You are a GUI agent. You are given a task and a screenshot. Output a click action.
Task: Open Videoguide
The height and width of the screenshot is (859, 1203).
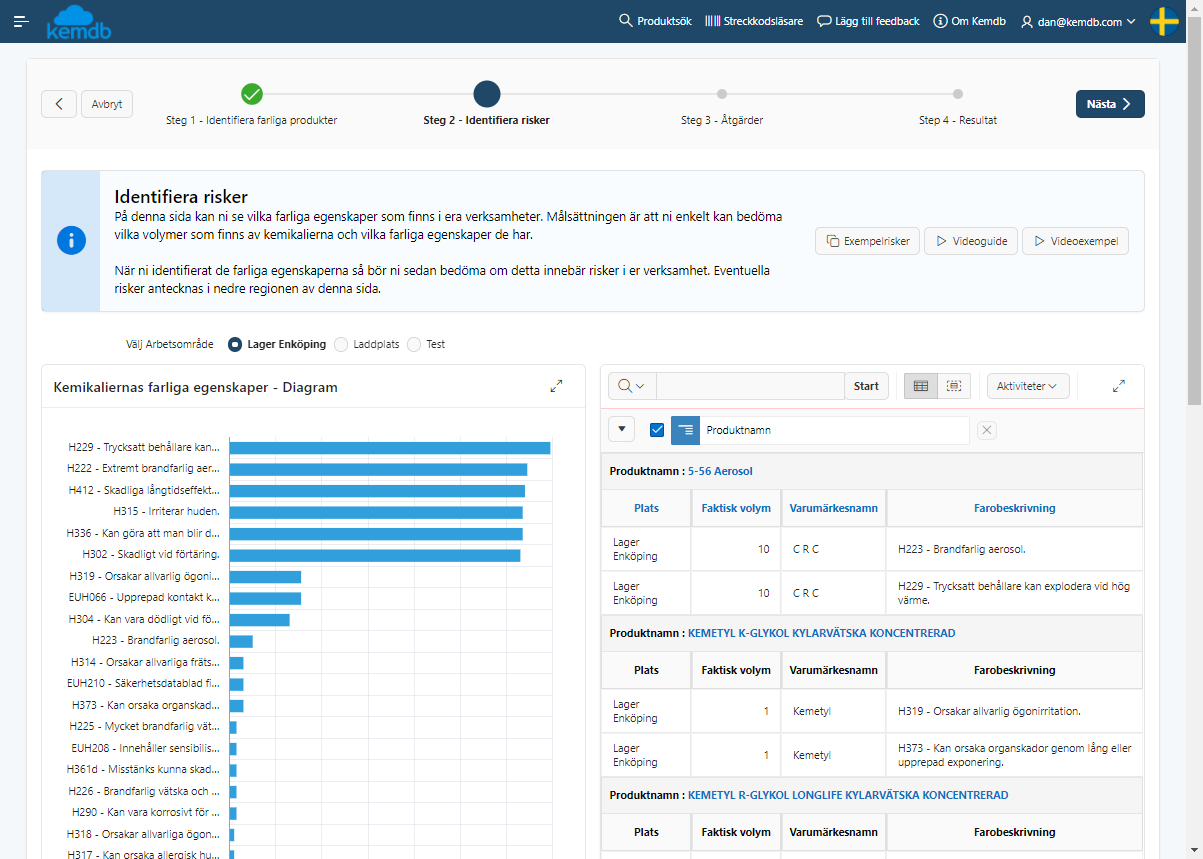tap(971, 241)
